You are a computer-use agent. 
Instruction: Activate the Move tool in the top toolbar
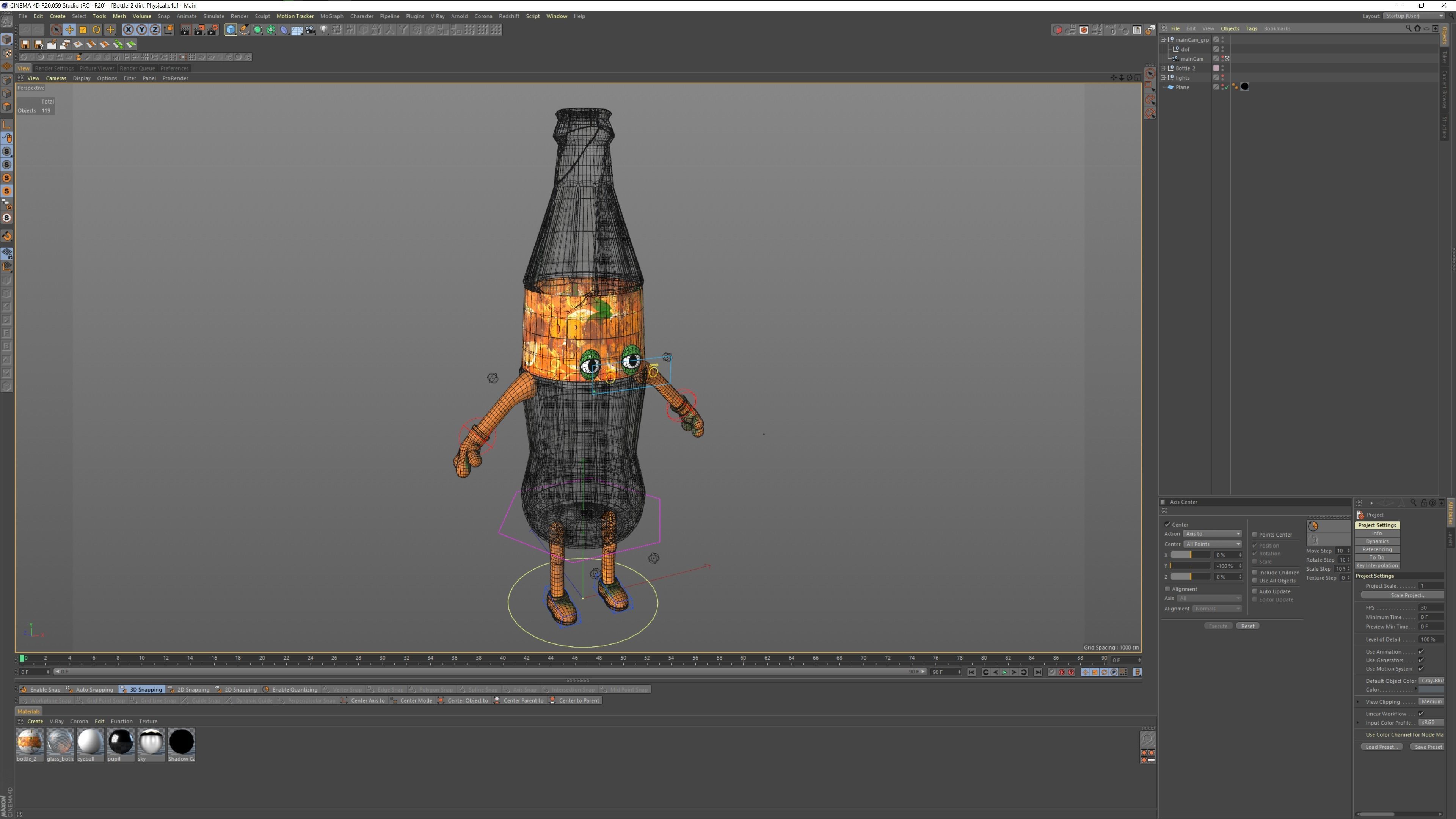tap(69, 30)
